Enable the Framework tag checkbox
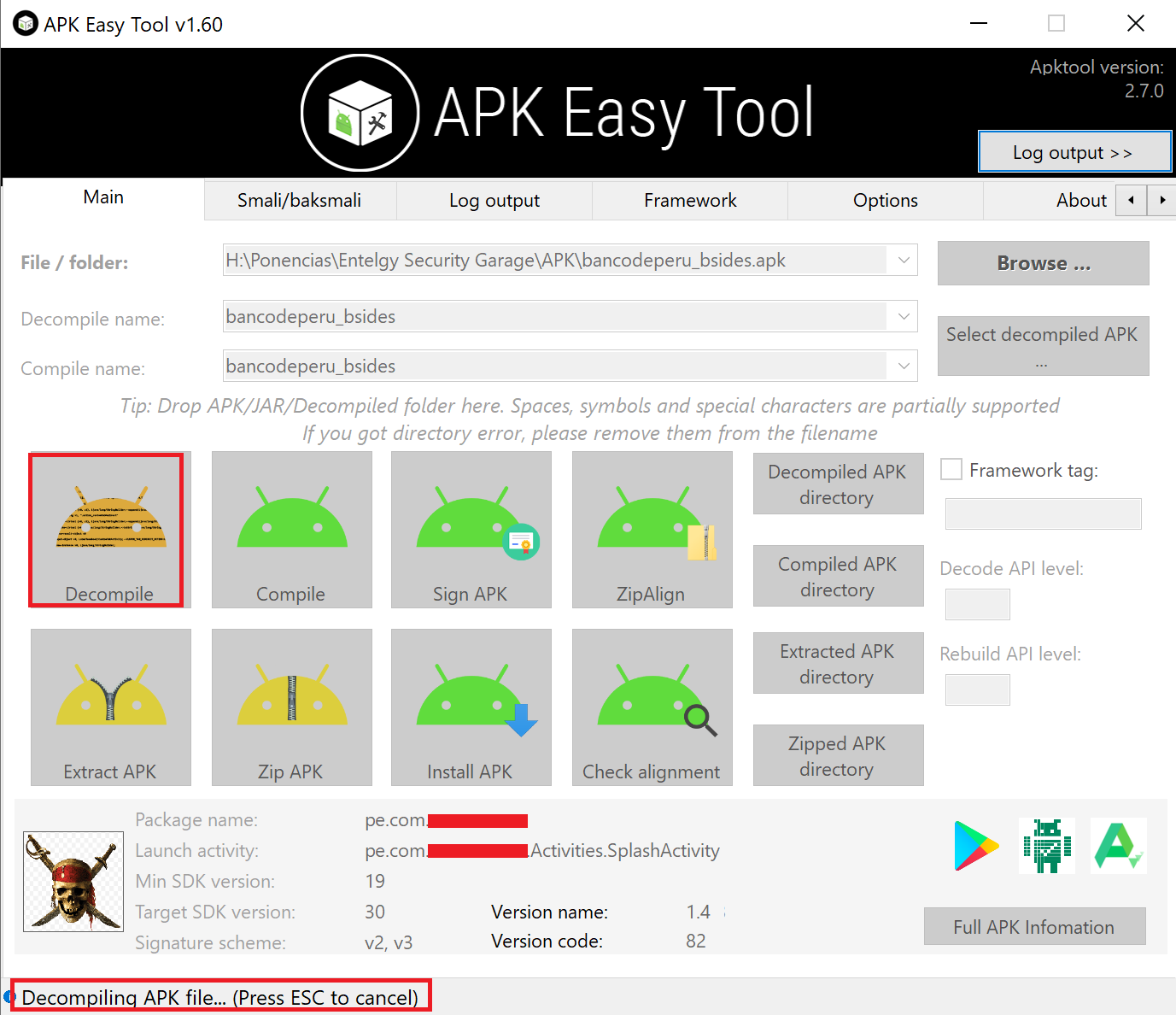1176x1015 pixels. tap(951, 469)
